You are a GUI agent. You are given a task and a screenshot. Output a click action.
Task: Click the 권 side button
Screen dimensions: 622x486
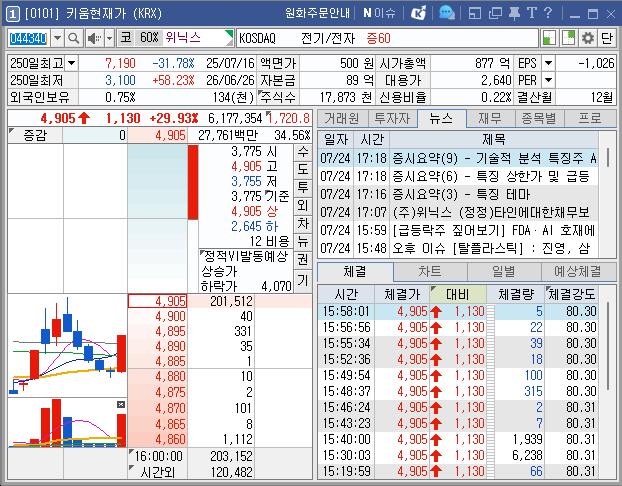point(303,259)
